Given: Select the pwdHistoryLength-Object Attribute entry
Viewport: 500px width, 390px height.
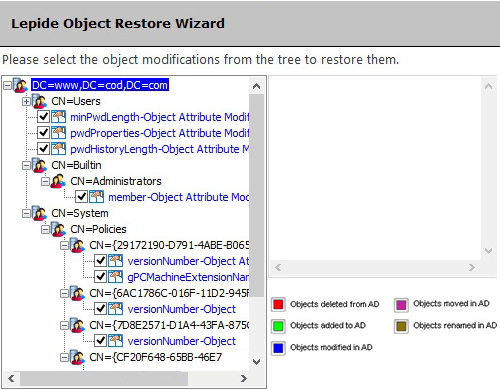Looking at the screenshot, I should pyautogui.click(x=159, y=149).
